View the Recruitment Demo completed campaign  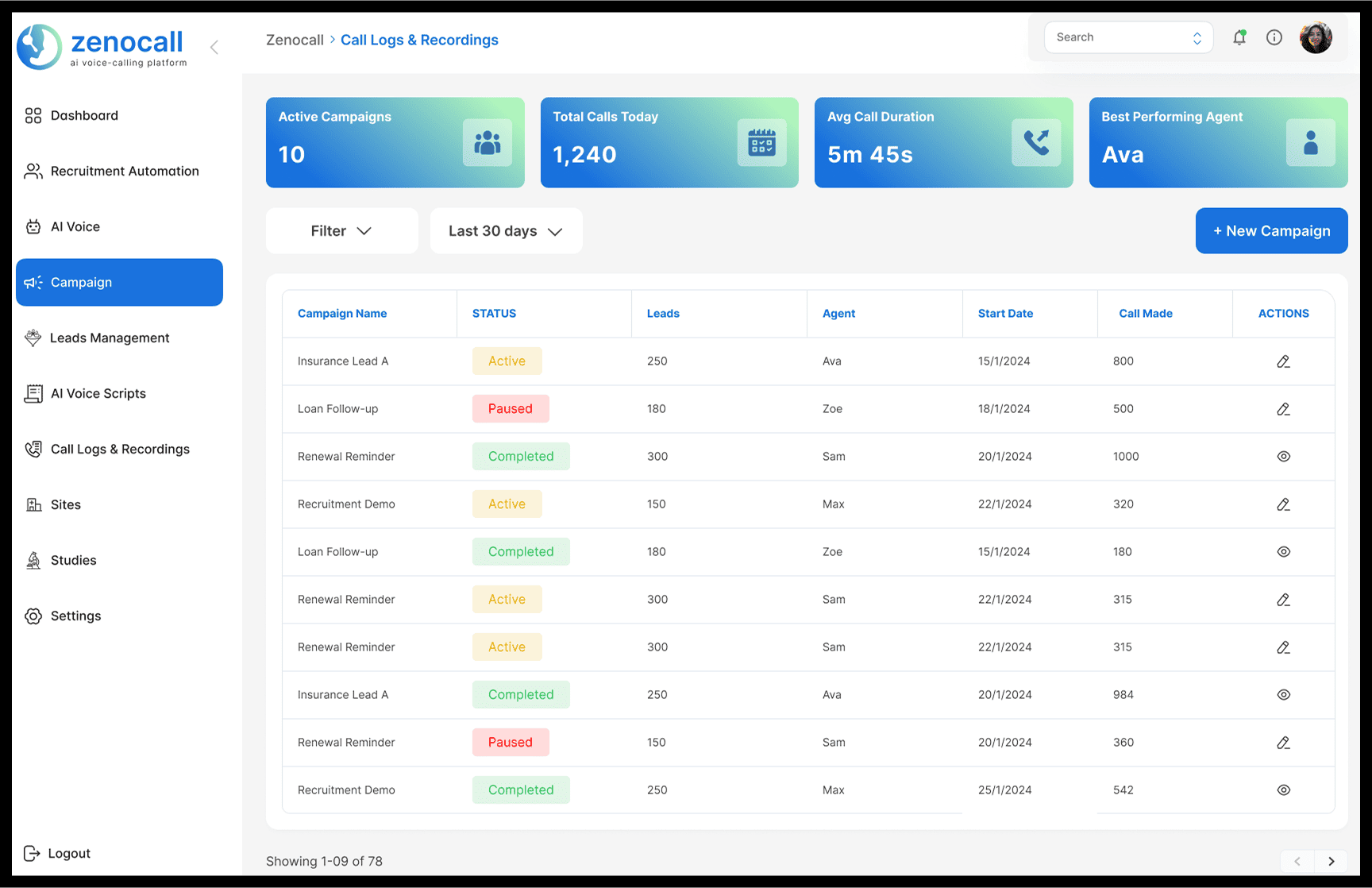[1284, 790]
